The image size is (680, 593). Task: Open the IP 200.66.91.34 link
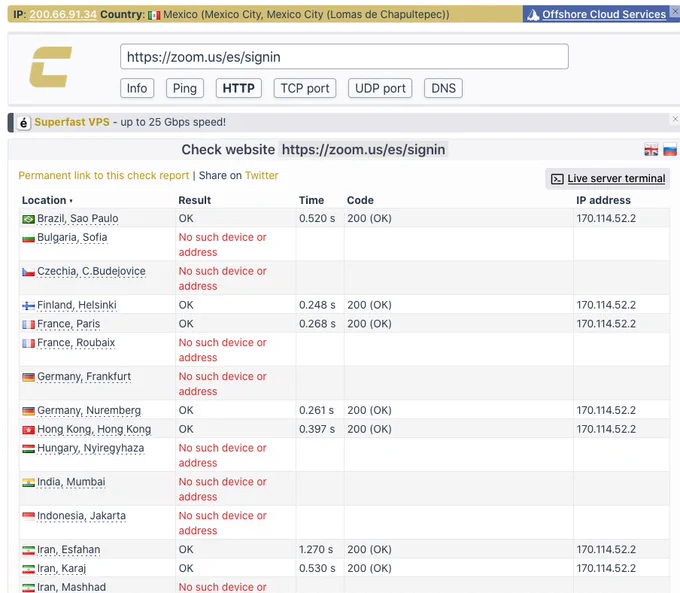tap(63, 14)
